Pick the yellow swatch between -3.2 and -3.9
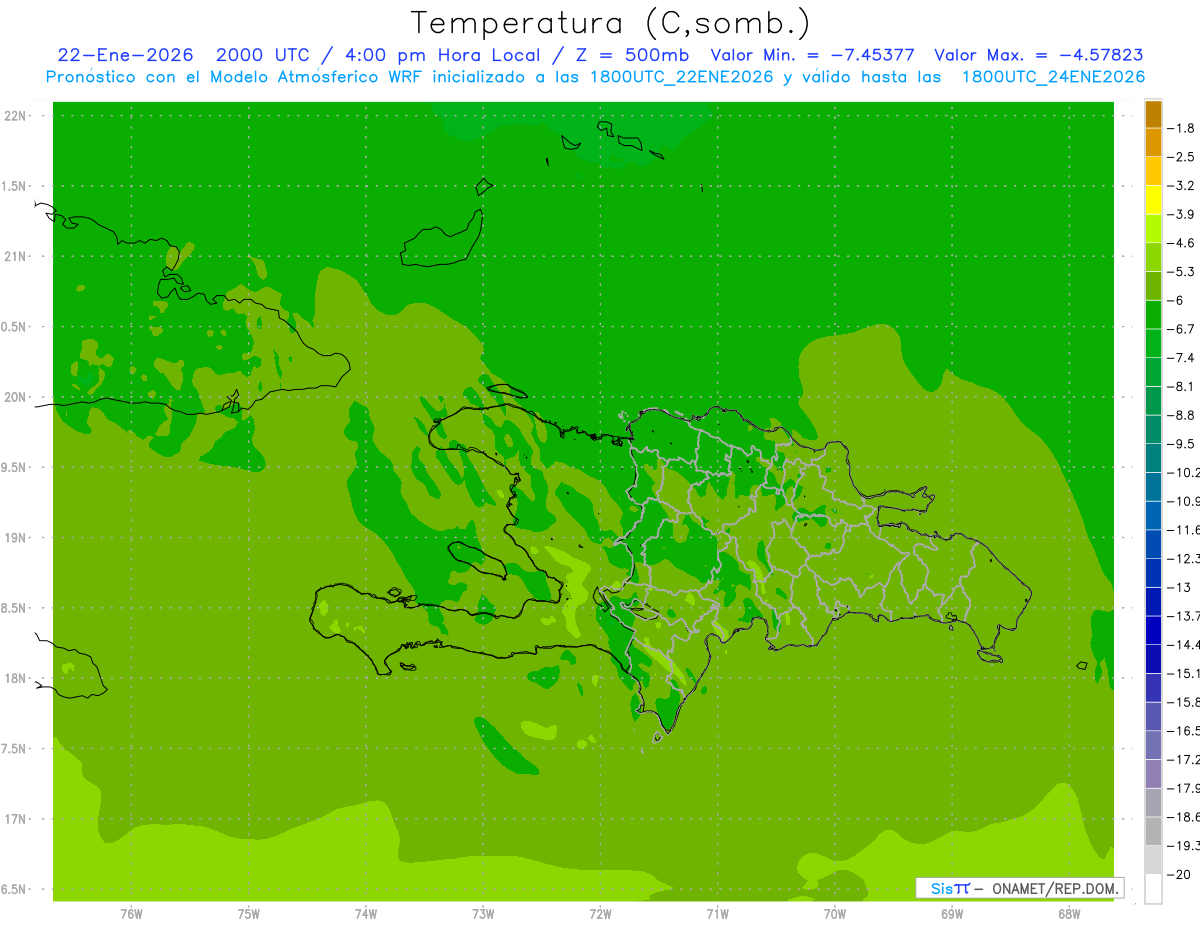The image size is (1200, 927). [x=1153, y=200]
